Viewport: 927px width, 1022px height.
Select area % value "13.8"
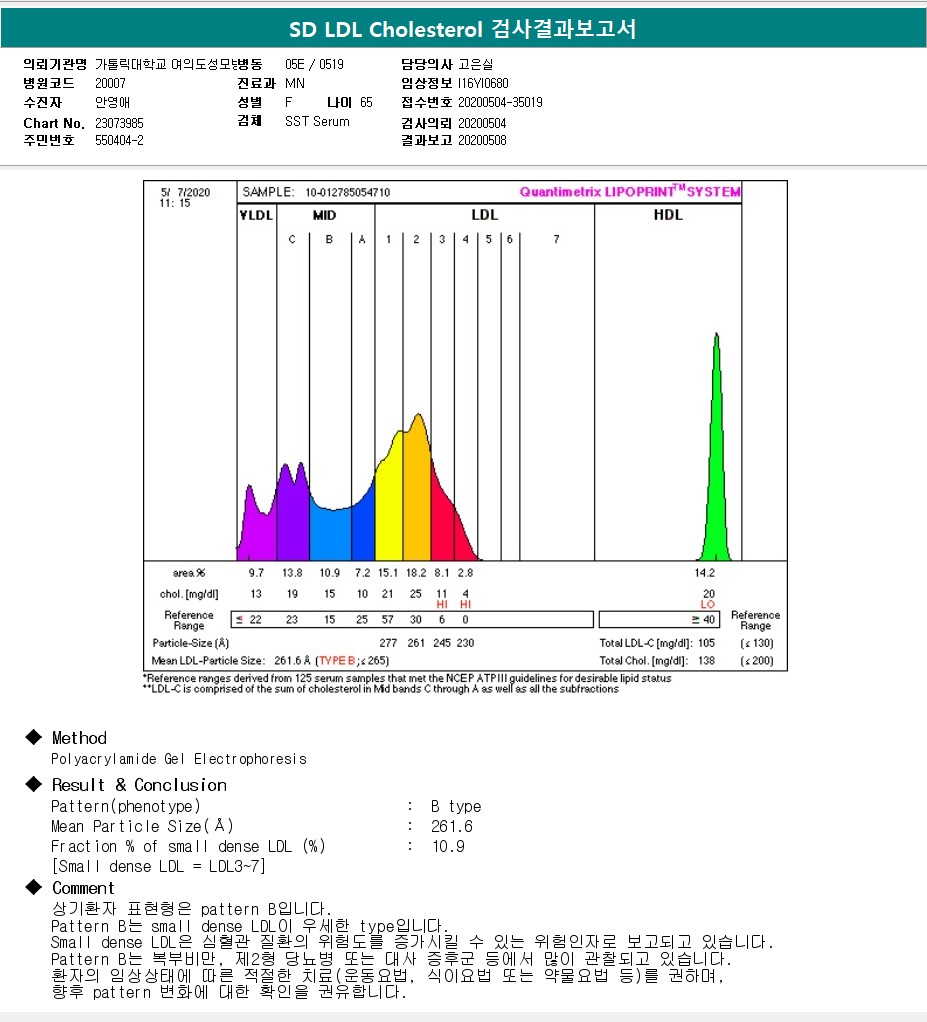(292, 573)
